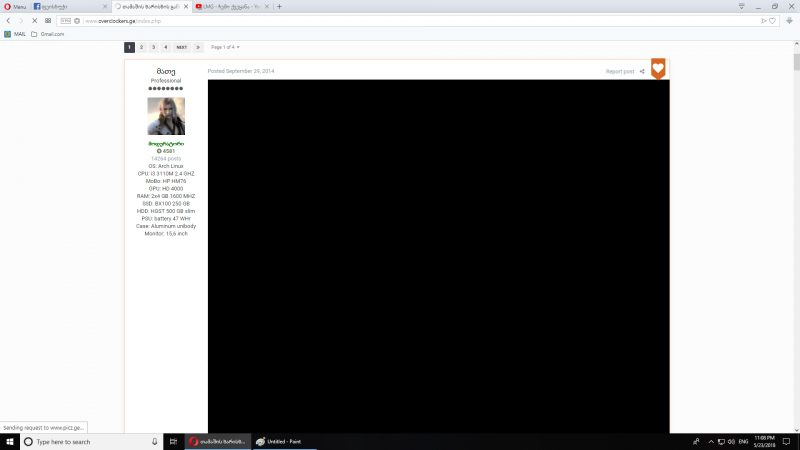Open the Gmail.com bookmark folder
The image size is (800, 450).
click(x=47, y=34)
